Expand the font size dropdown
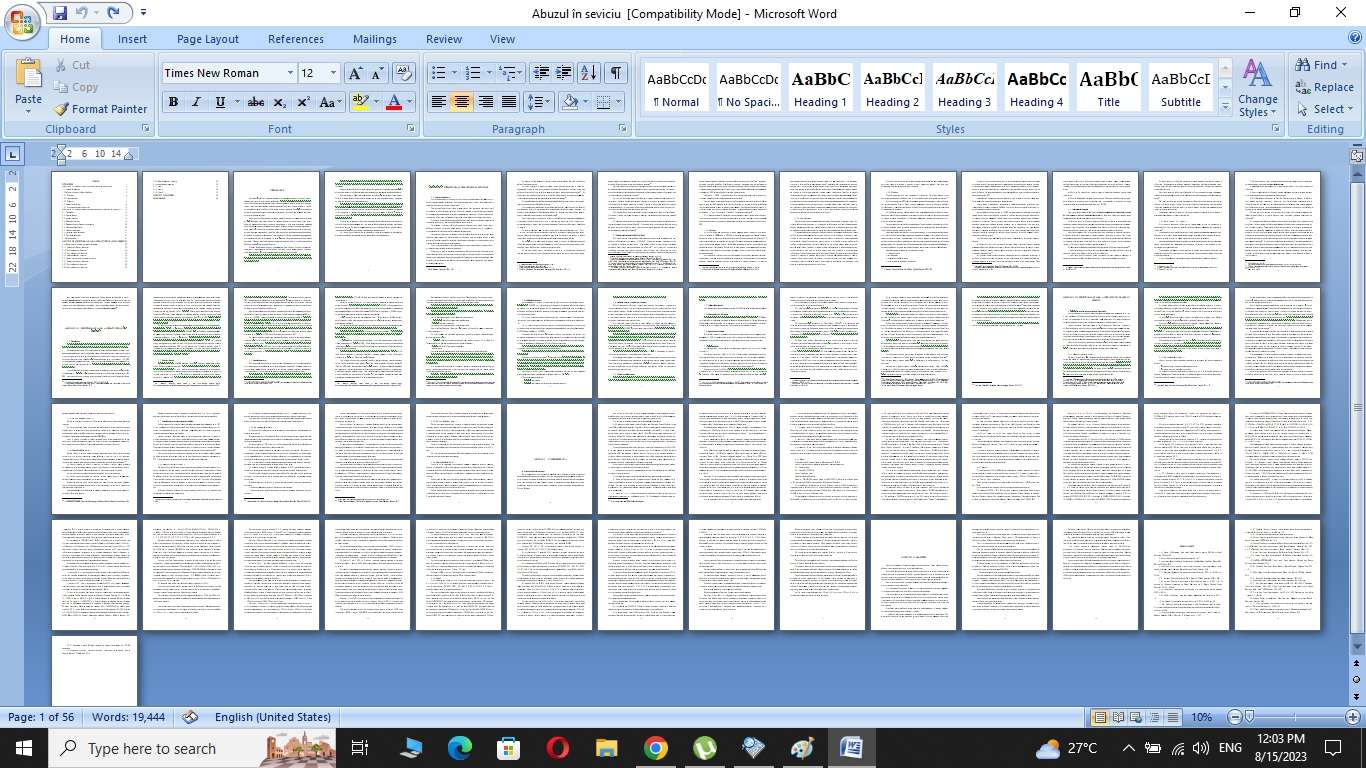 point(333,73)
